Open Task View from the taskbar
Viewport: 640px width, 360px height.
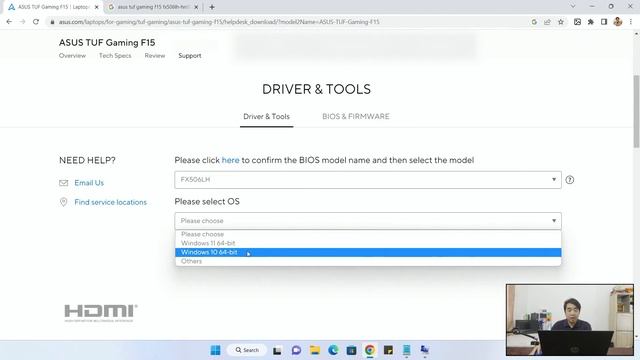277,350
